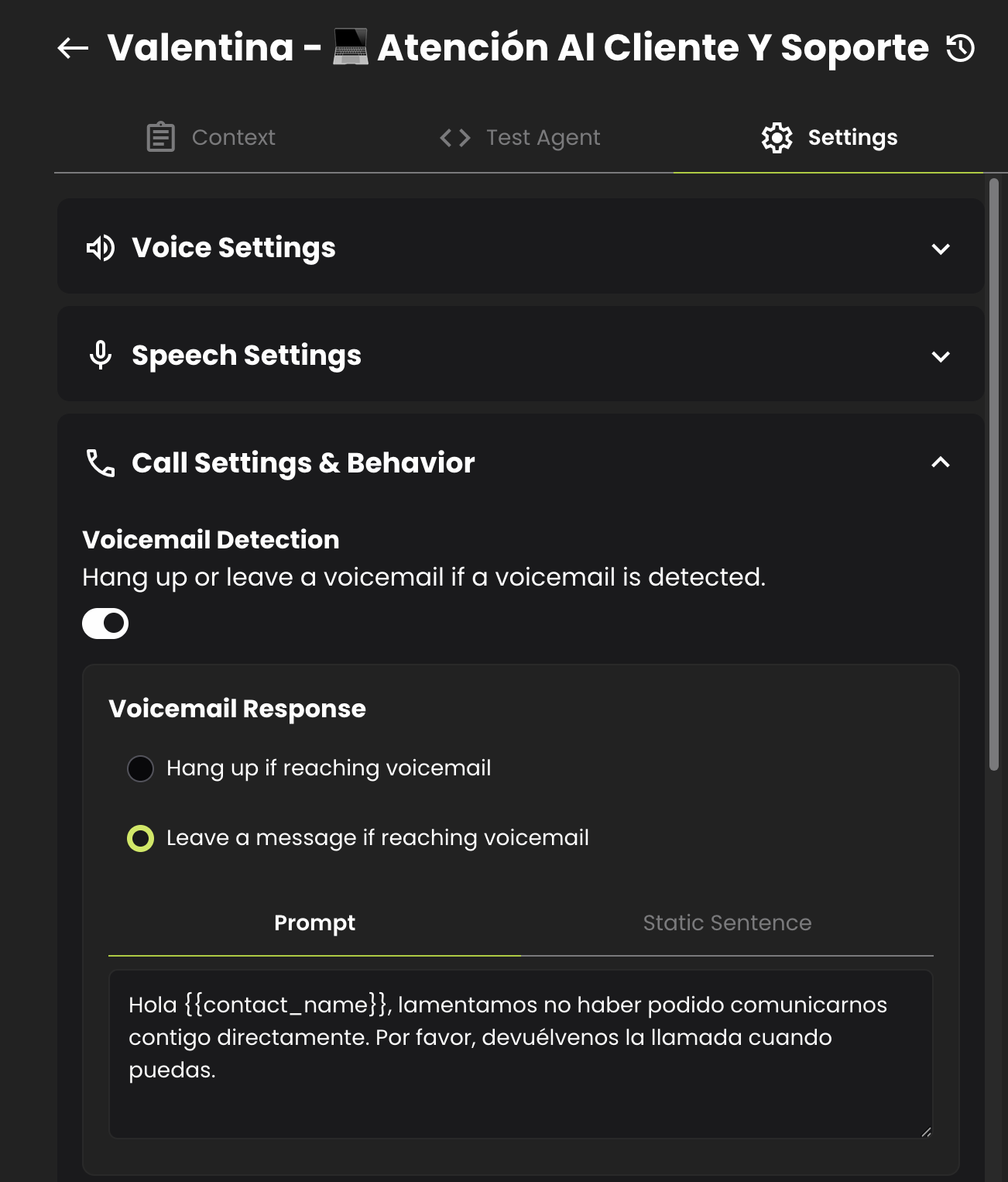Open the Context tab label
1008x1182 pixels.
[233, 137]
